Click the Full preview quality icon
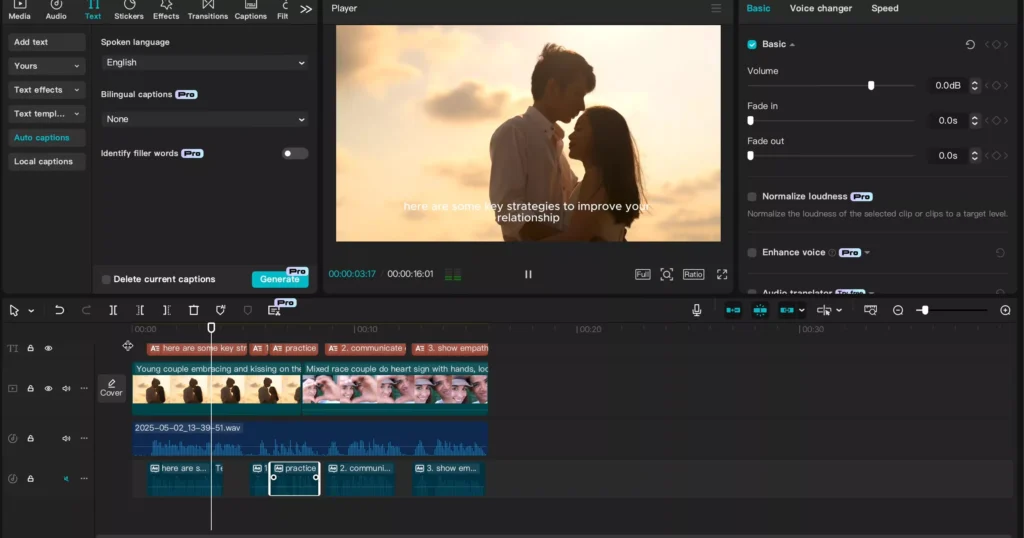Image resolution: width=1024 pixels, height=538 pixels. [x=643, y=274]
